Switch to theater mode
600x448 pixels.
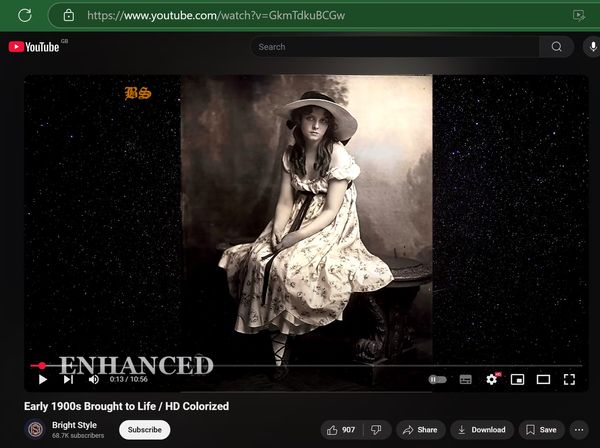pos(543,380)
